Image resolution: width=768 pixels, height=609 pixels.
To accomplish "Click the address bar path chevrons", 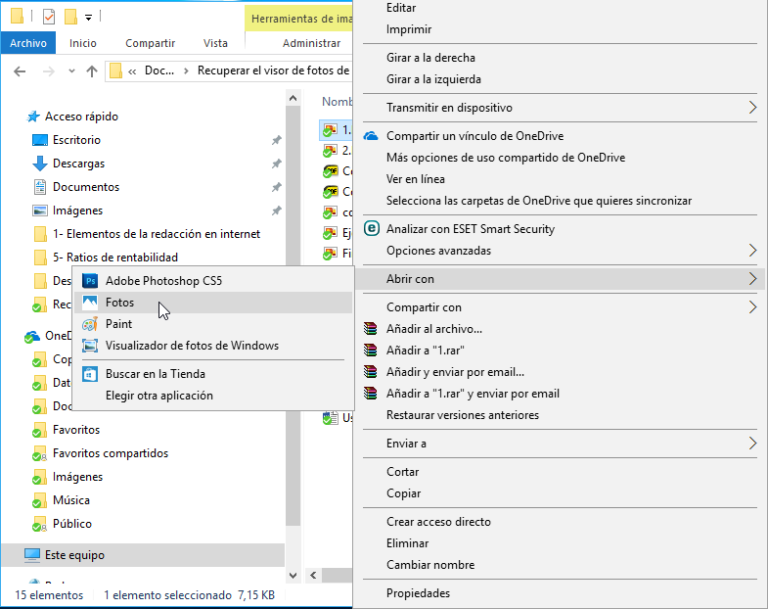I will 132,72.
